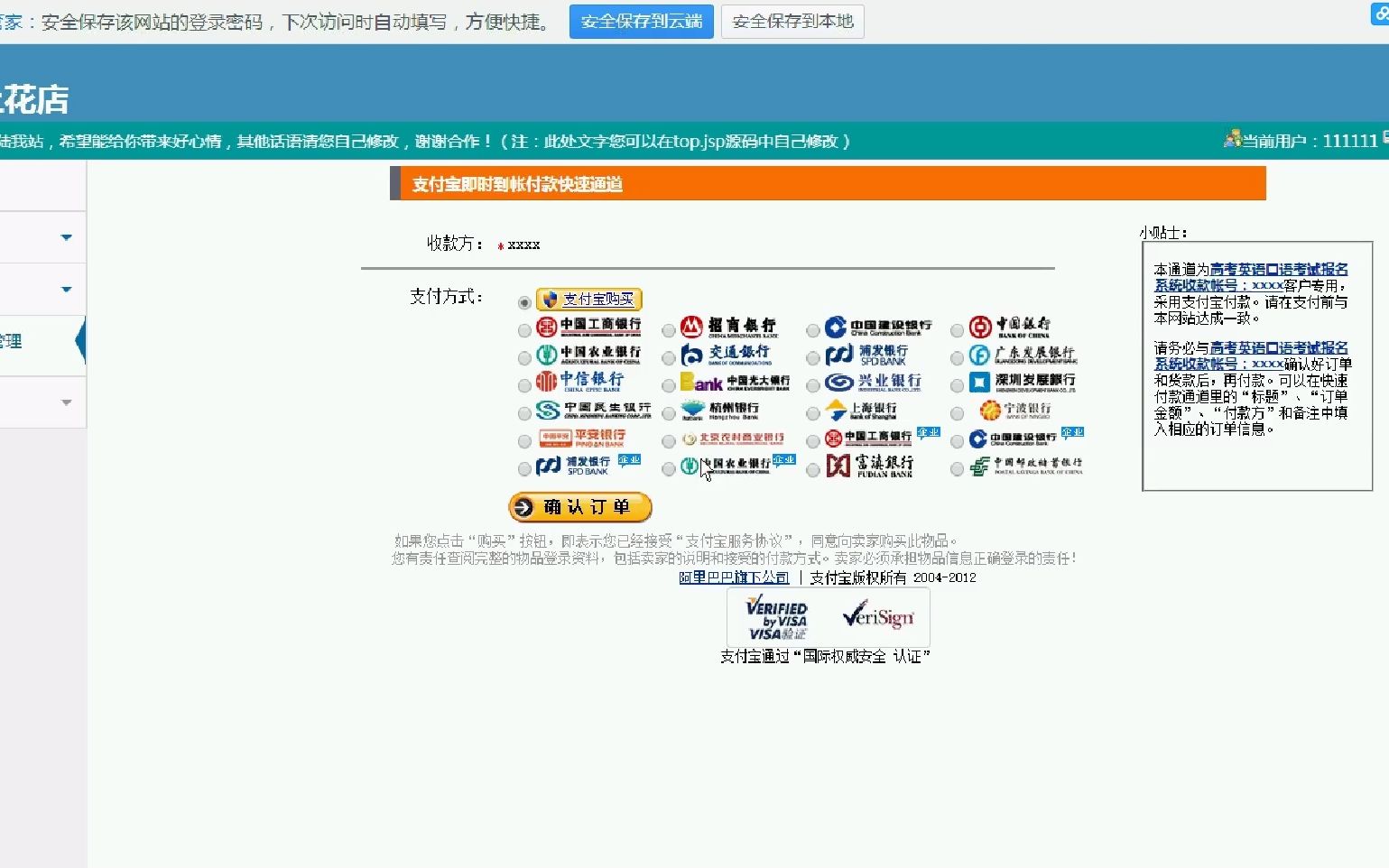Click the current user icon beside 当前用户
Screen dimensions: 1389x868
1232,139
